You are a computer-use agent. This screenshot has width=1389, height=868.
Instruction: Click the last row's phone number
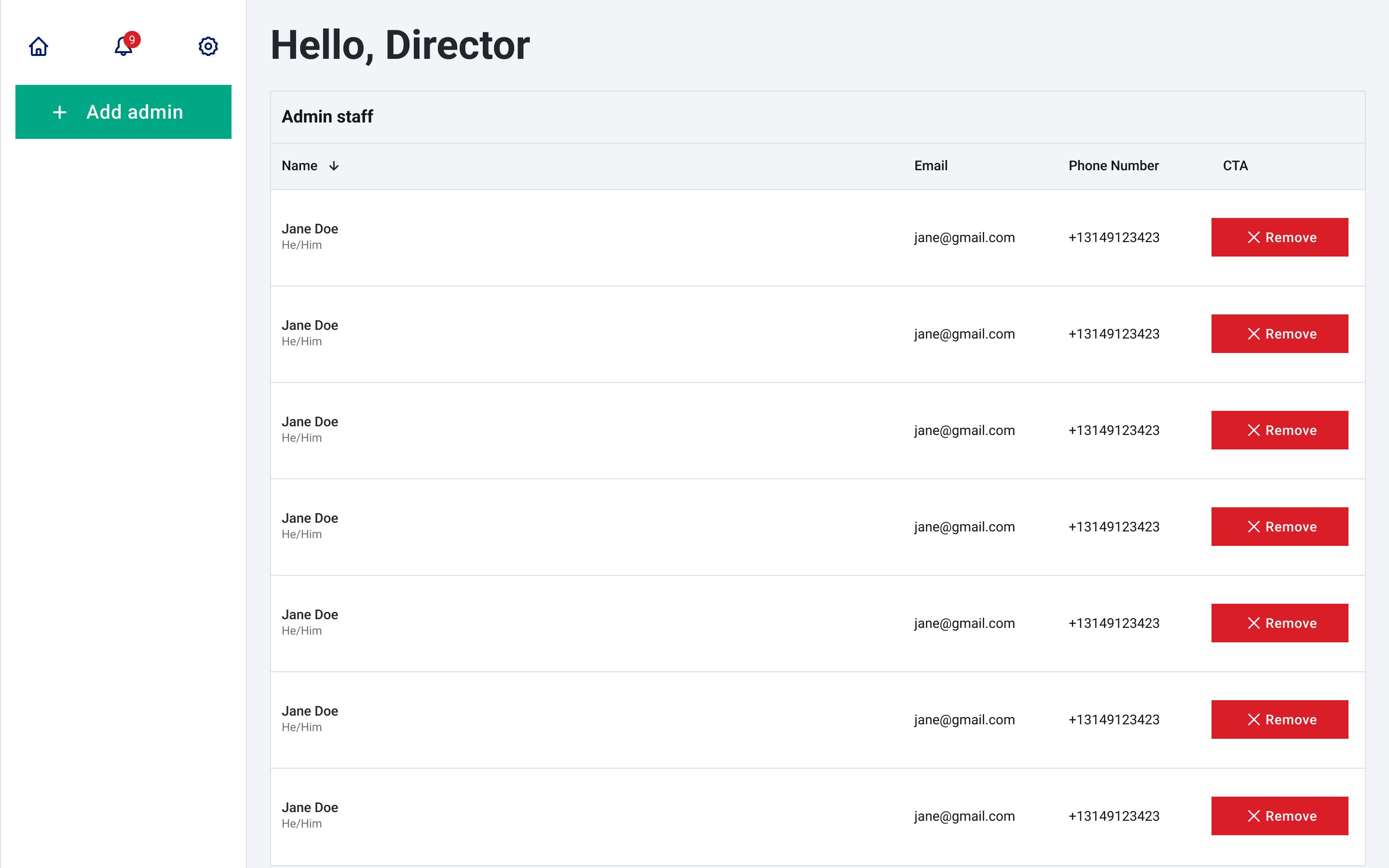click(1114, 816)
